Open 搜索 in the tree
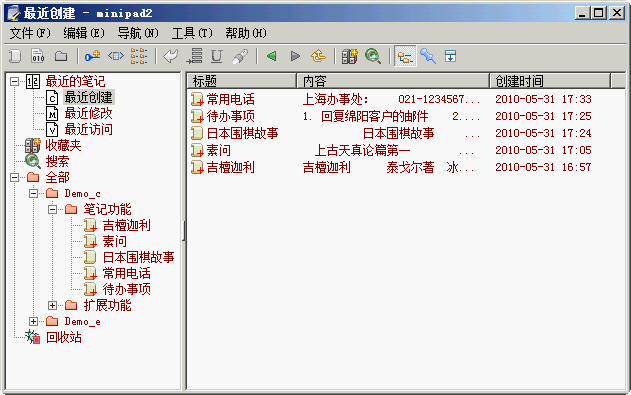The height and width of the screenshot is (395, 631). [57, 161]
